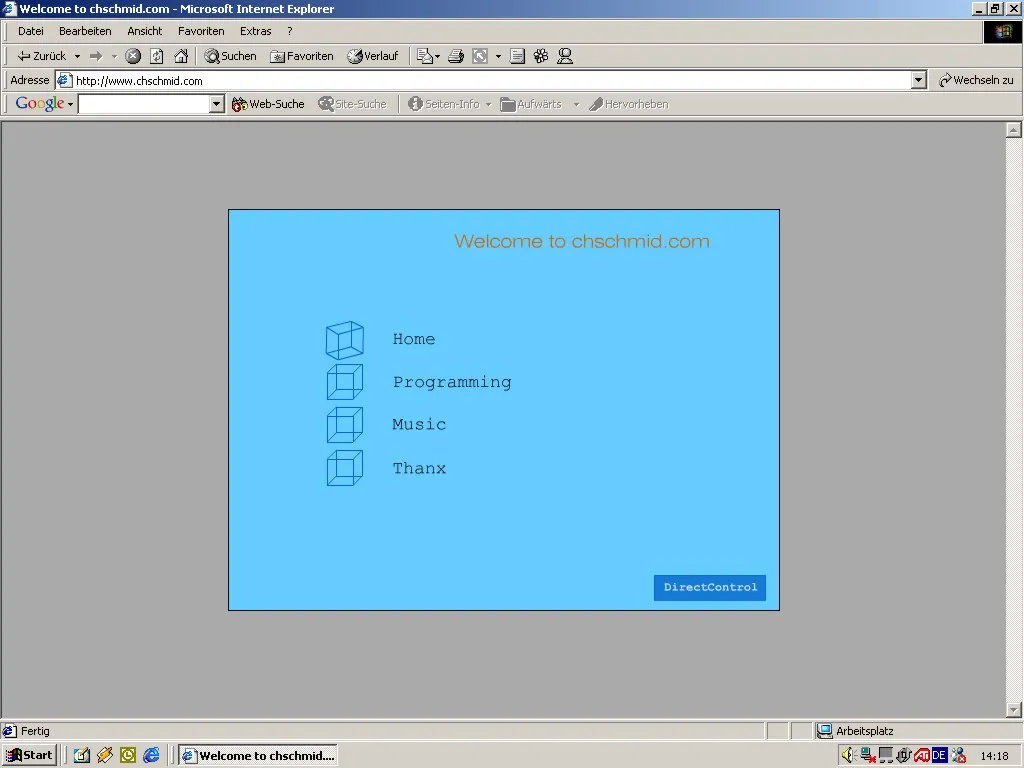Click the DirectControl button
This screenshot has width=1024, height=768.
pyautogui.click(x=710, y=587)
